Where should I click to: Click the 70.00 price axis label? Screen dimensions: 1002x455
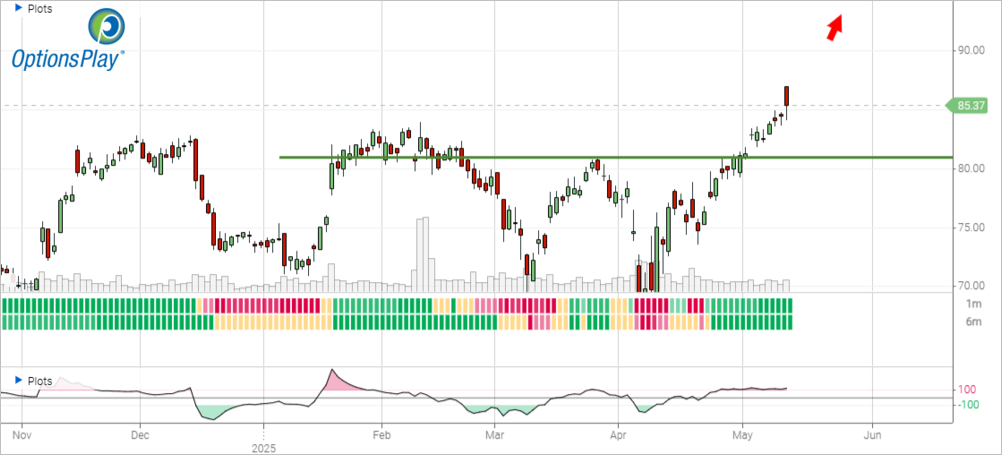970,285
